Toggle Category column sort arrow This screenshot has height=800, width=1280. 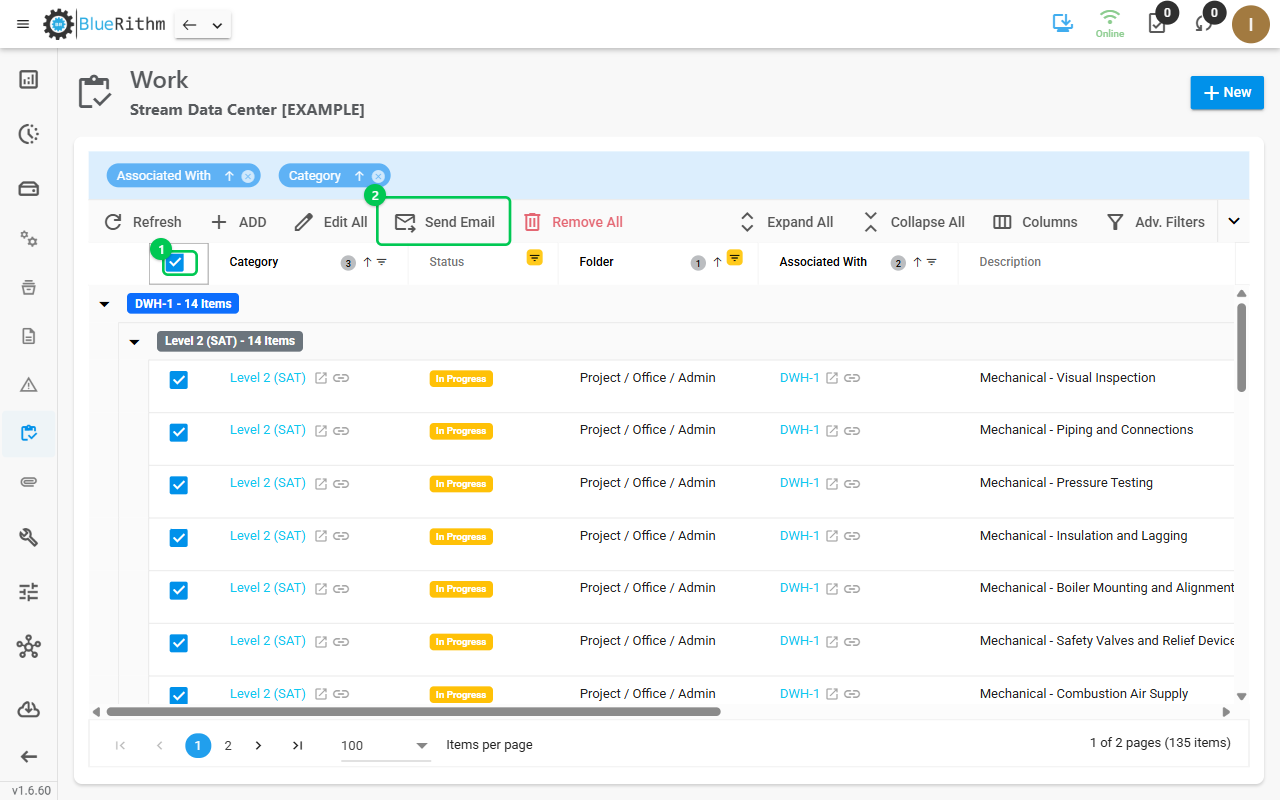pyautogui.click(x=367, y=262)
